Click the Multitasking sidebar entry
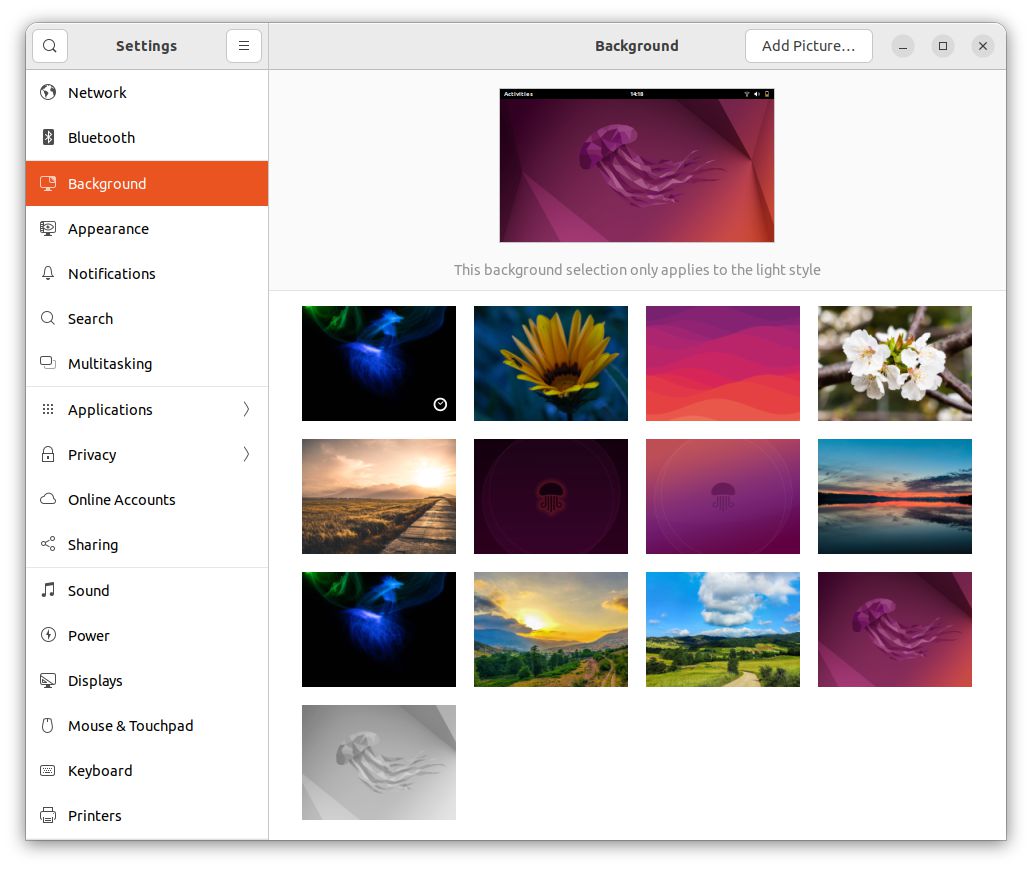 110,364
